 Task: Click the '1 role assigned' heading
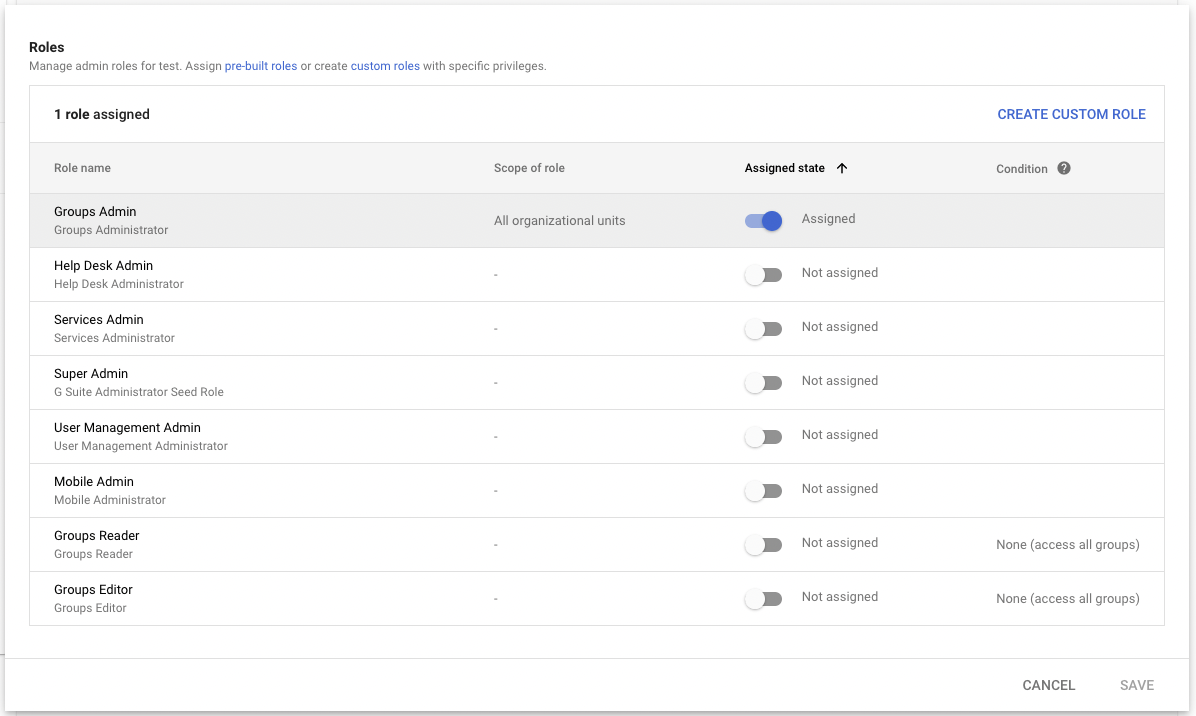tap(102, 114)
